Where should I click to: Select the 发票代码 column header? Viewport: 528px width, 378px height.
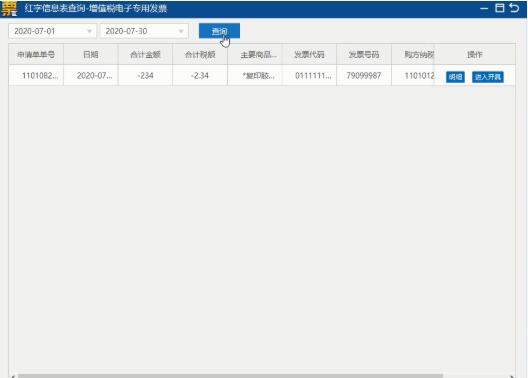coord(309,55)
